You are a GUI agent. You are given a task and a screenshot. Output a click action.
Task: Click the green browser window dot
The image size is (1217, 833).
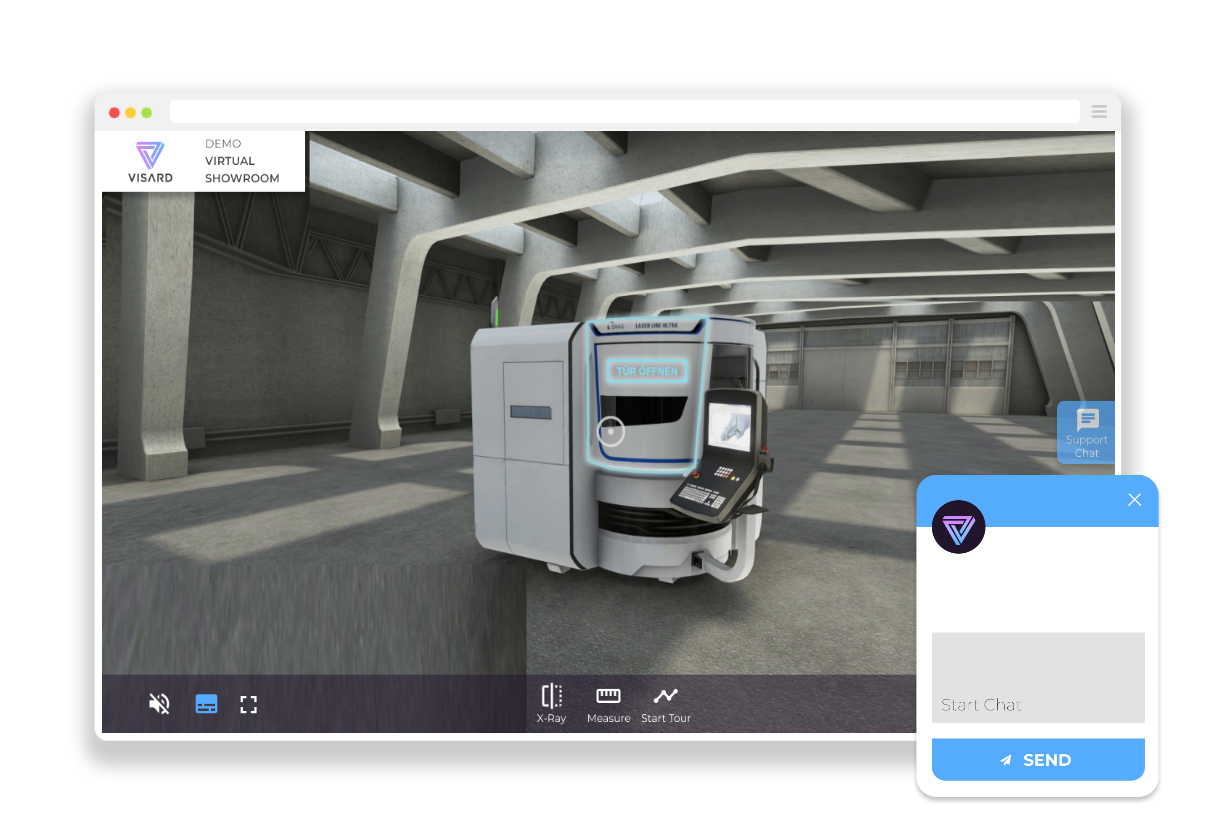(x=147, y=113)
